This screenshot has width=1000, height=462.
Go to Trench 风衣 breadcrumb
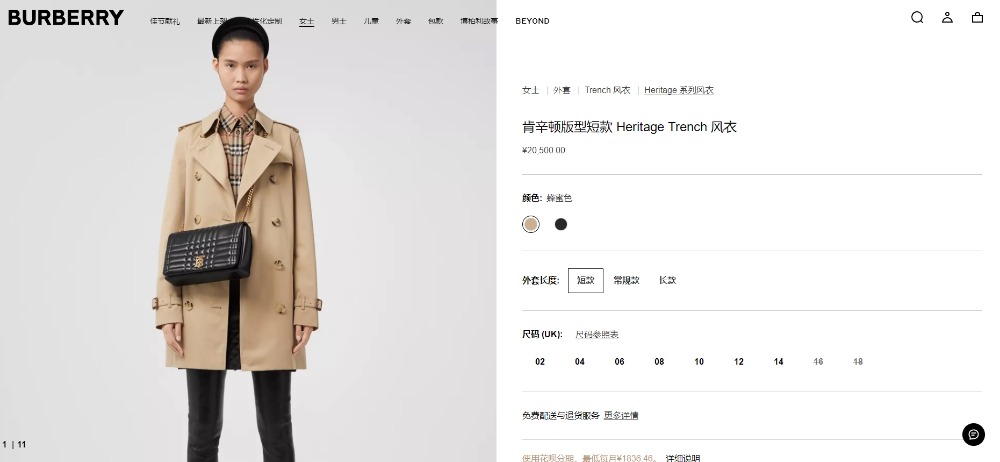click(608, 90)
